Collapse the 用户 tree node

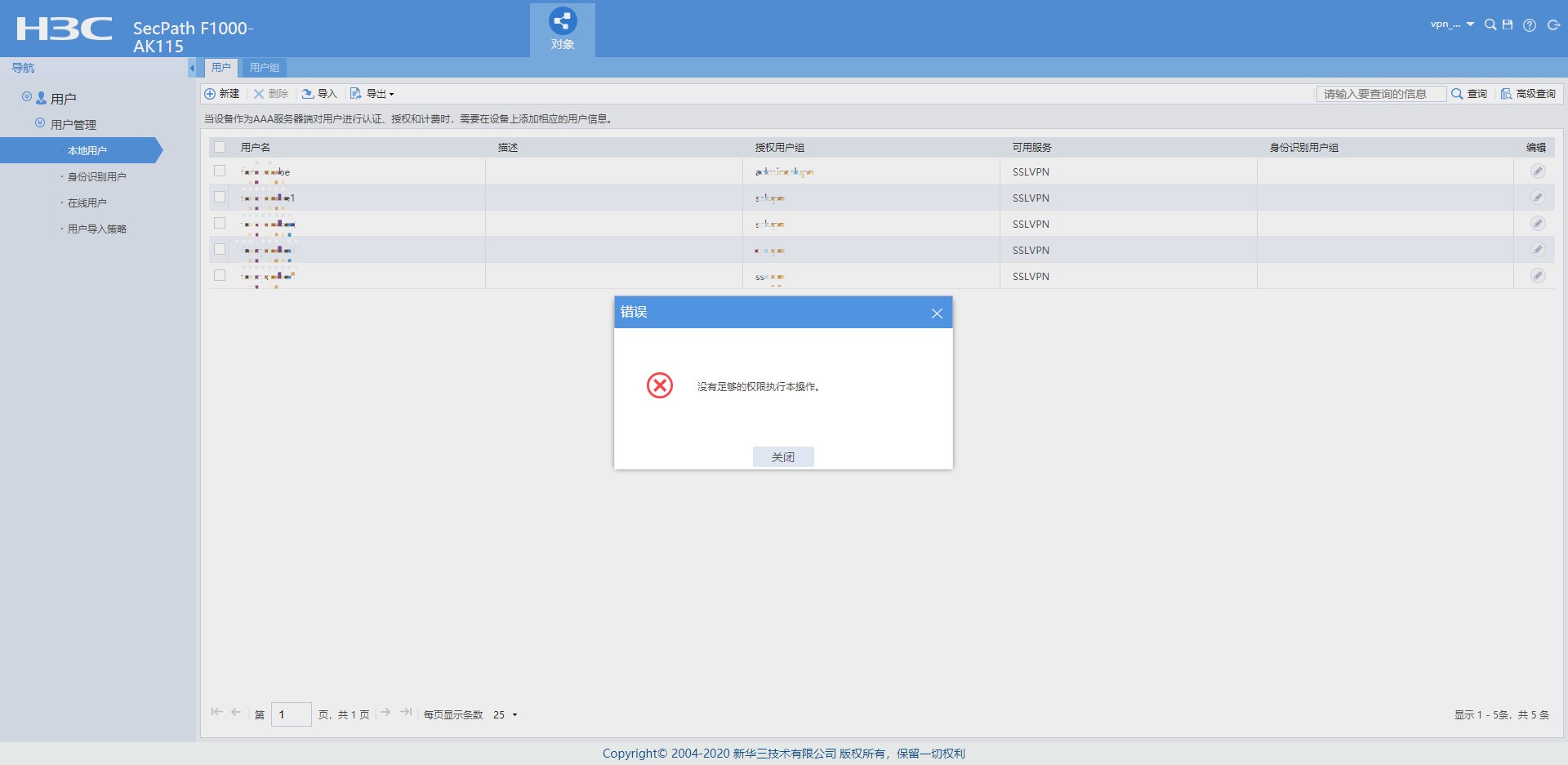coord(27,97)
